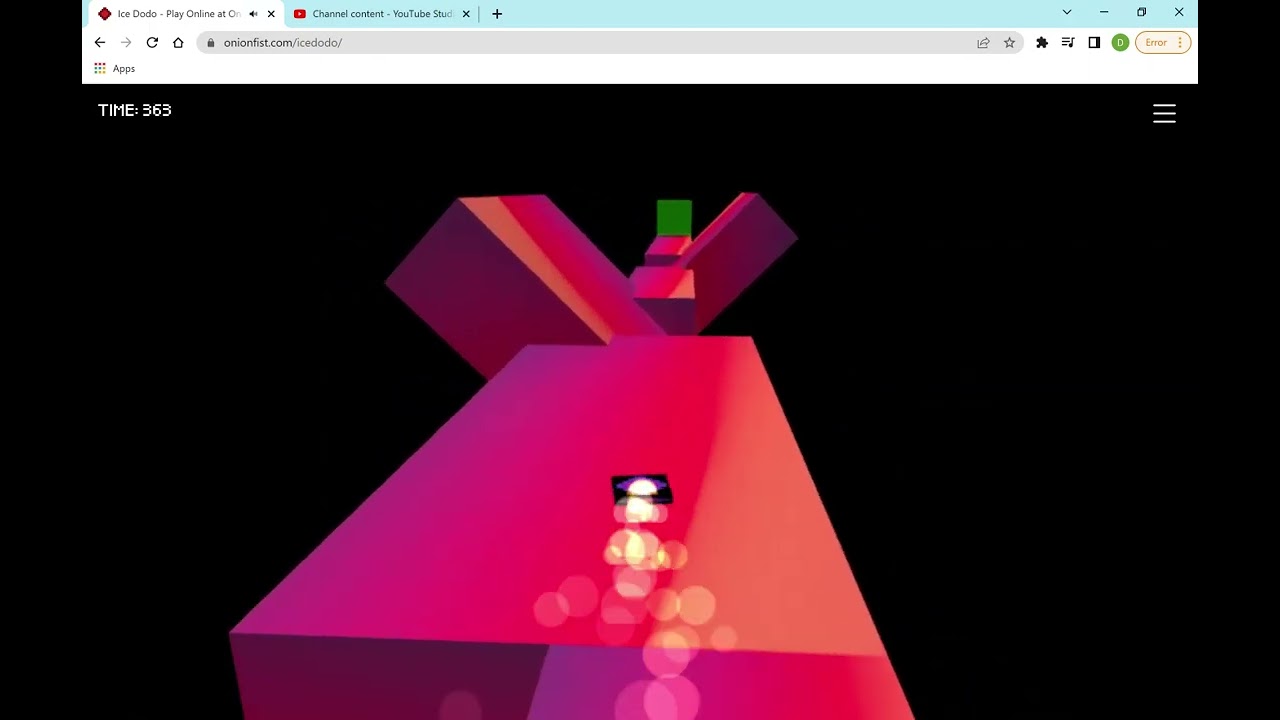Open the Apps bookmark shortcut
Viewport: 1280px width, 720px height.
click(x=115, y=69)
